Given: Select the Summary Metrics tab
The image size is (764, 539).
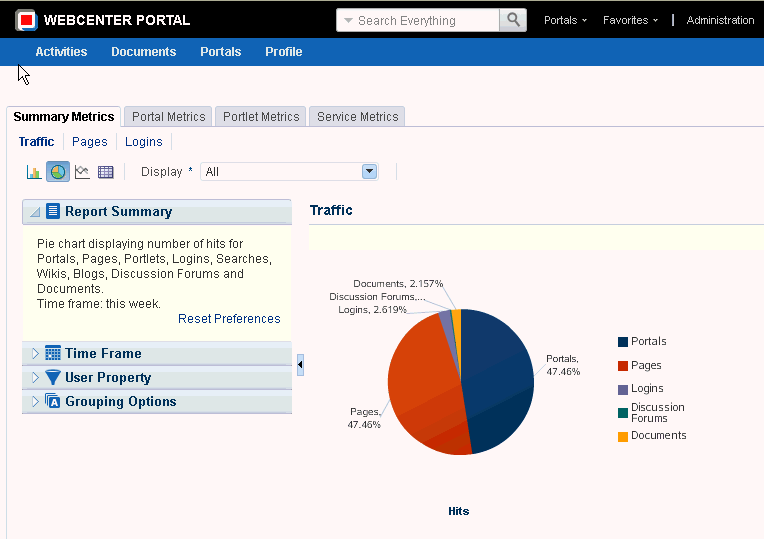Looking at the screenshot, I should point(64,116).
